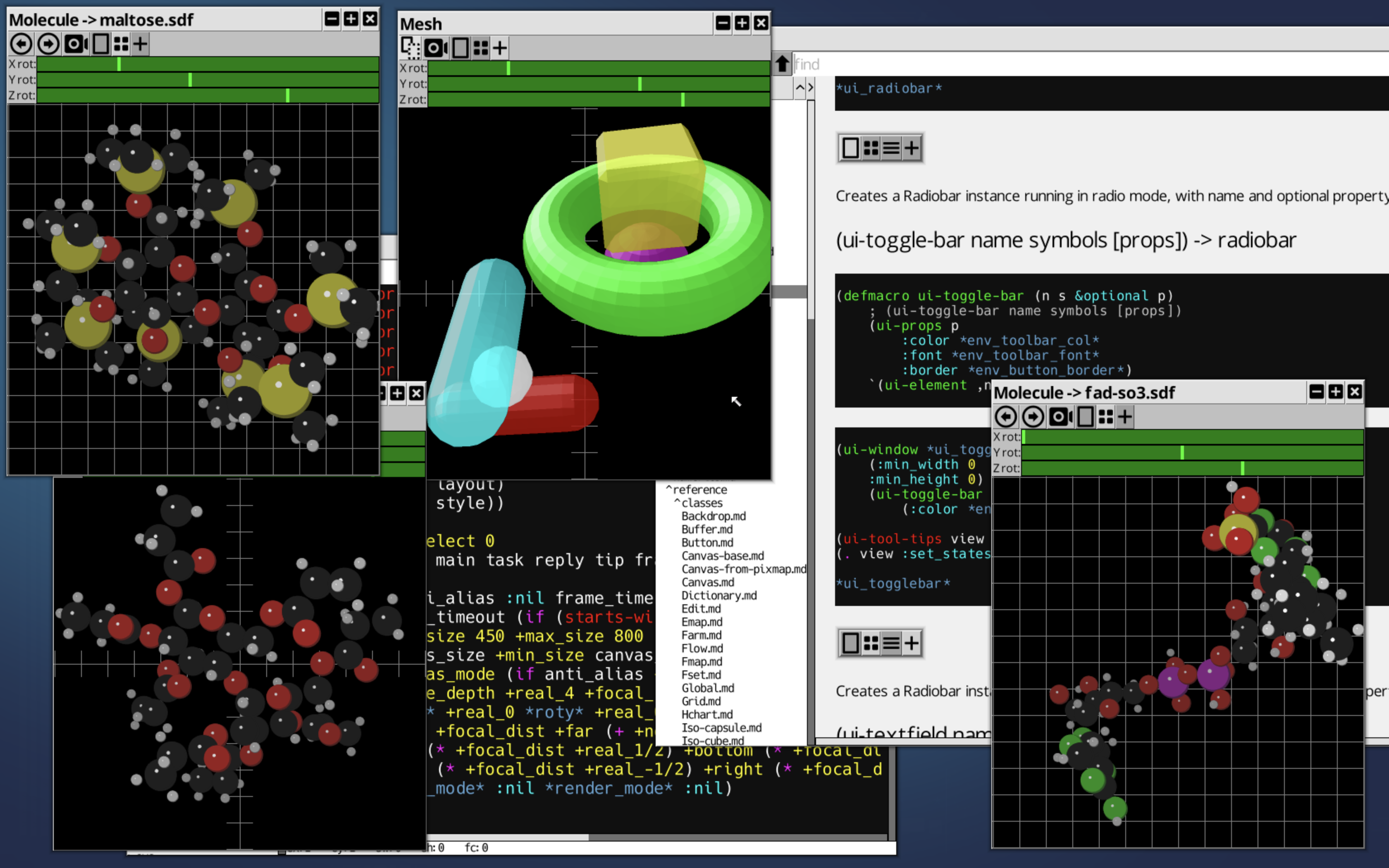The height and width of the screenshot is (868, 1389).
Task: Toggle auto-rotate camera in fad-so3 window
Action: pyautogui.click(x=1060, y=417)
